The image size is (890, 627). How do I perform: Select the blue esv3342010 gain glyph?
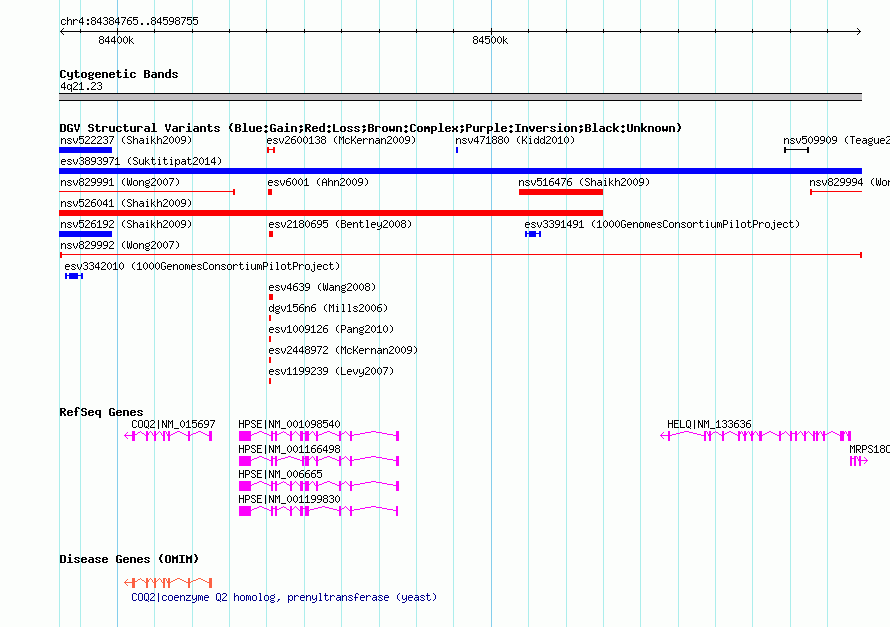coord(74,276)
